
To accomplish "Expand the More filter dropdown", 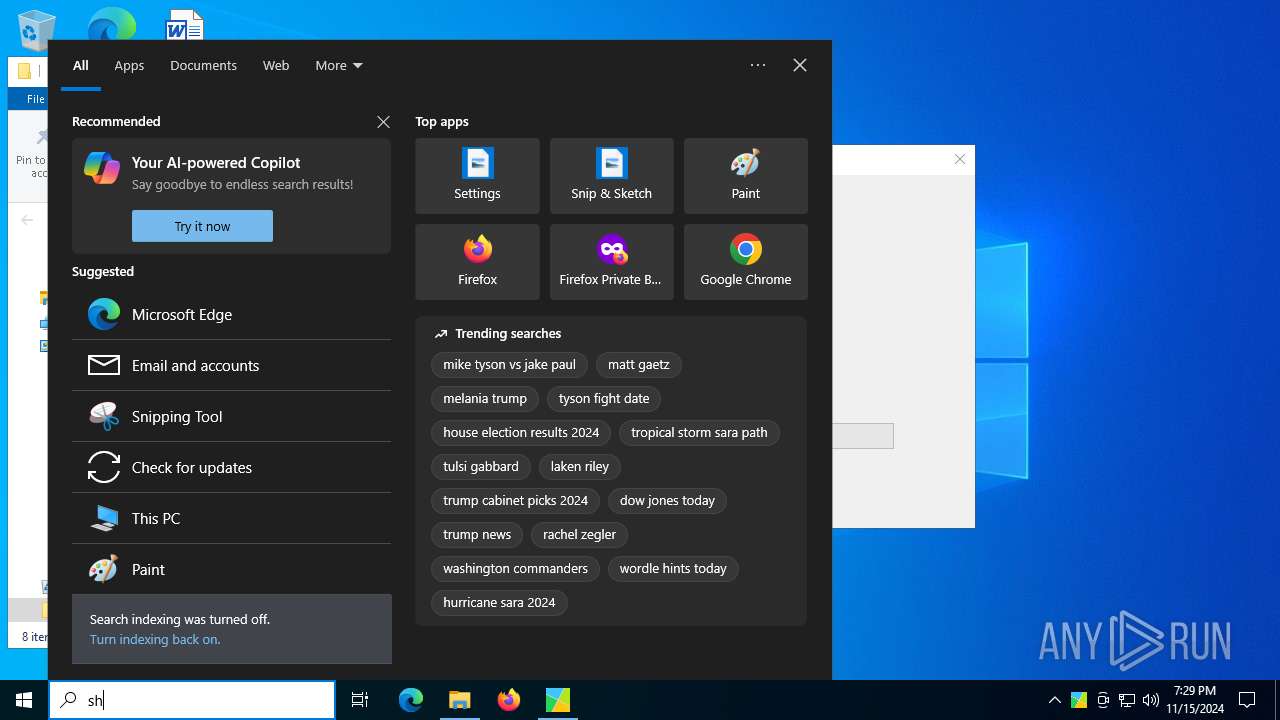I will tap(339, 65).
